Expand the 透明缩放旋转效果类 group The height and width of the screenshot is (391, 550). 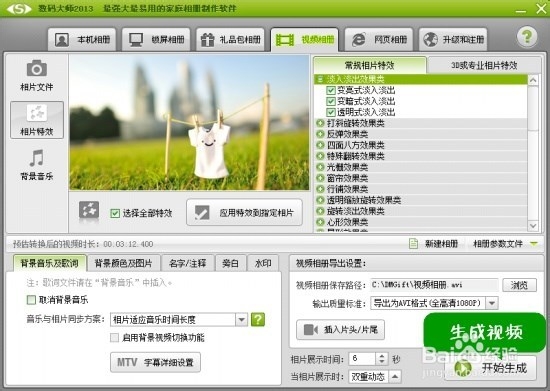[320, 200]
